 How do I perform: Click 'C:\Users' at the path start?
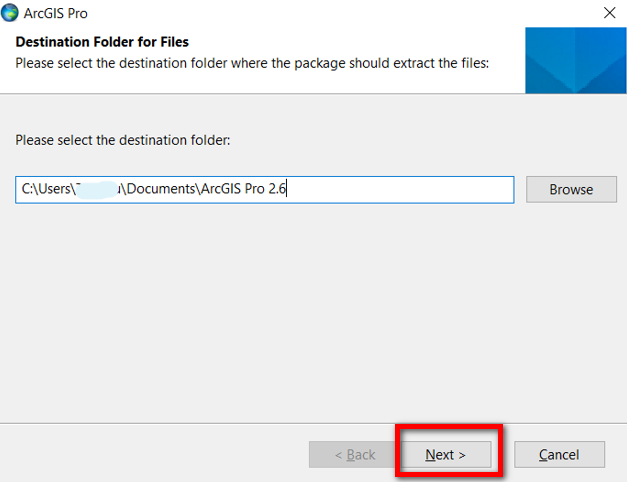(x=46, y=188)
